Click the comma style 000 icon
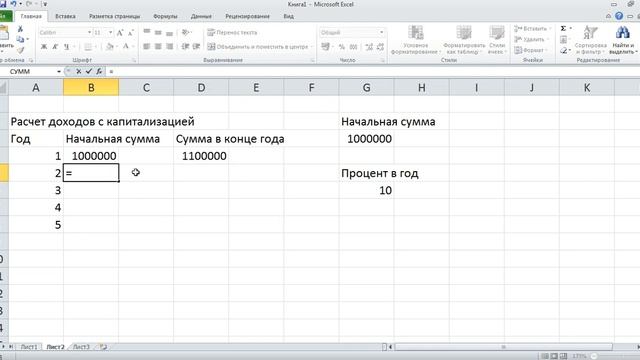 point(353,47)
